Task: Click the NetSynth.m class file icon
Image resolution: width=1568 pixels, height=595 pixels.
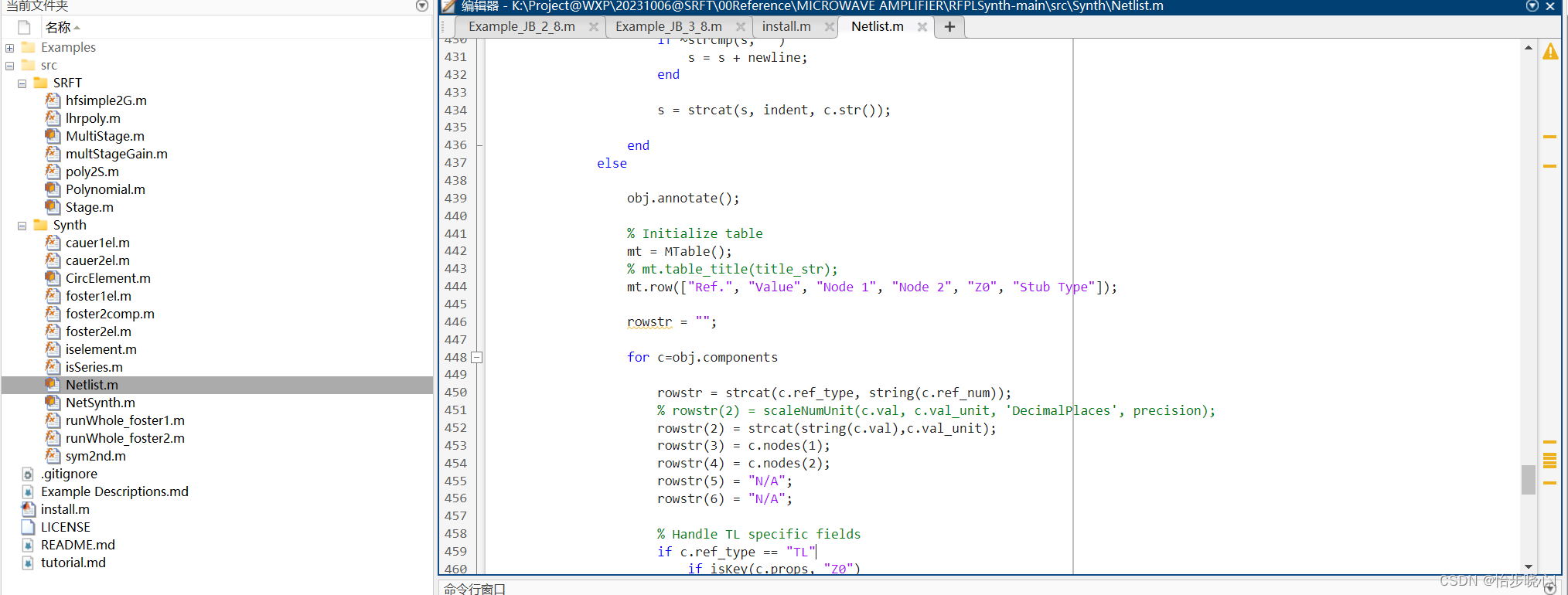Action: point(53,403)
